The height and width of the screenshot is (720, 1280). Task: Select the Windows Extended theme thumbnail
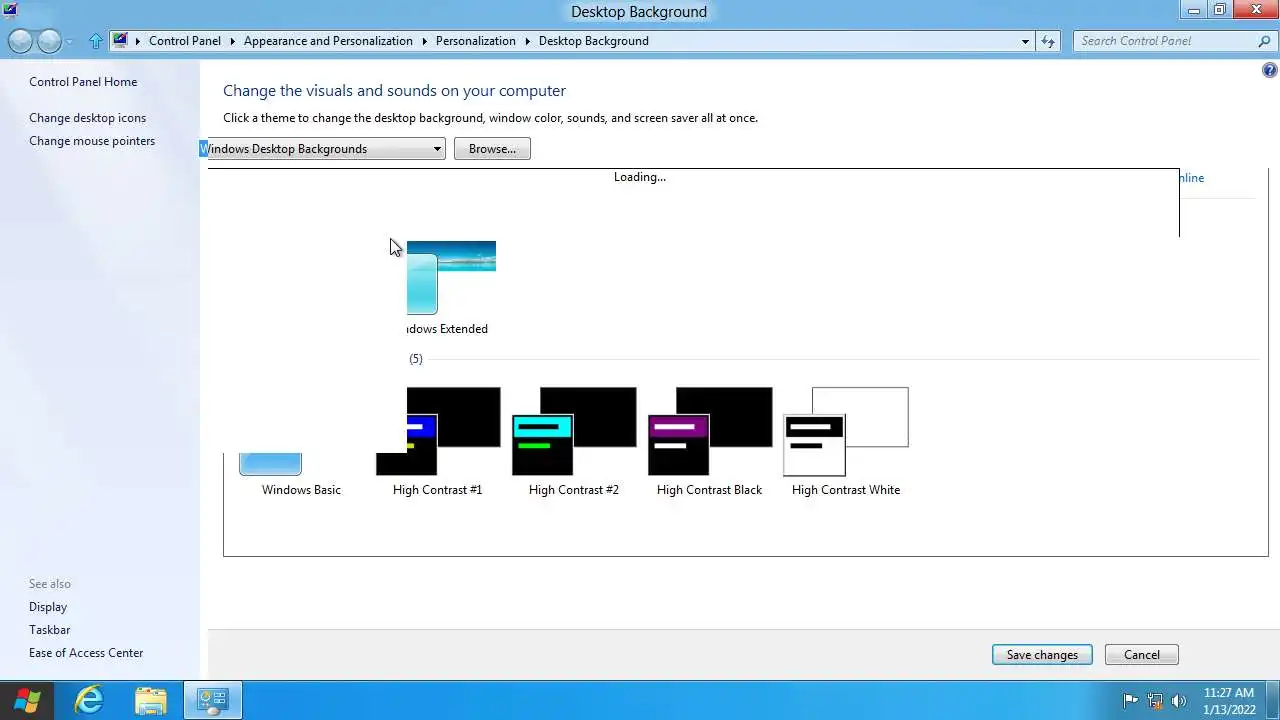pyautogui.click(x=451, y=278)
